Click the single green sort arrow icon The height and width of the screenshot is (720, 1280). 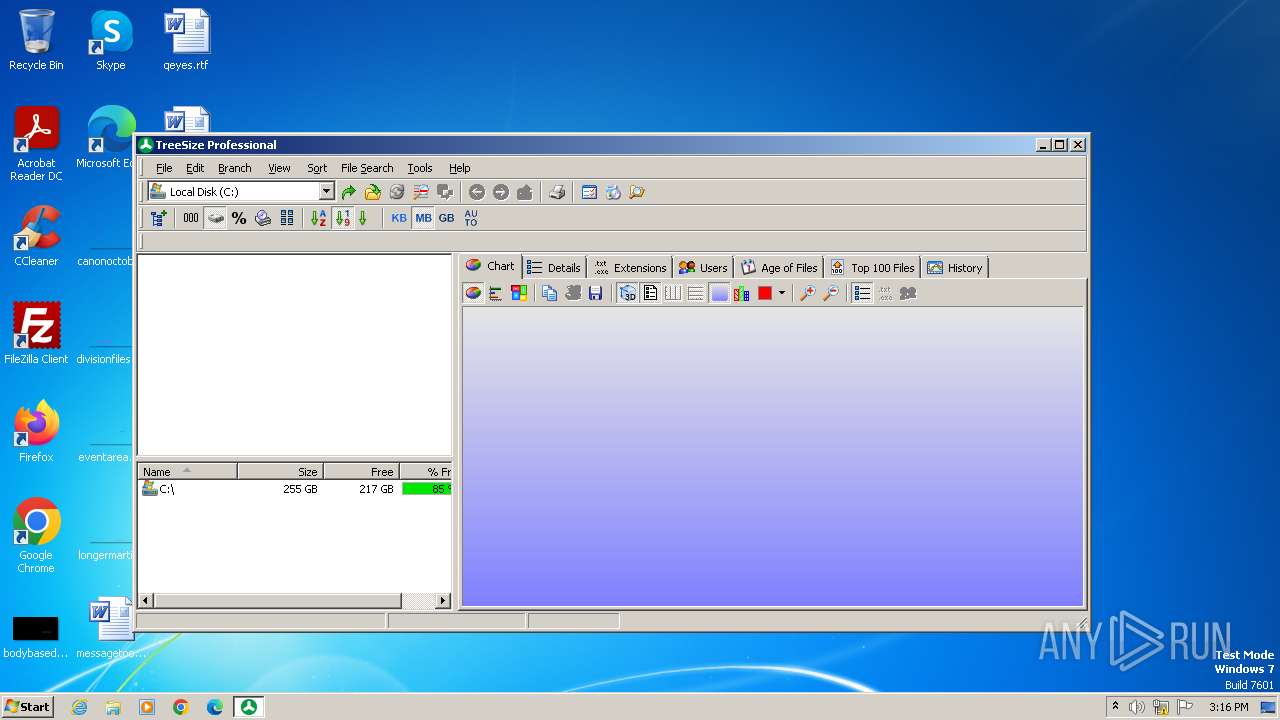[363, 218]
